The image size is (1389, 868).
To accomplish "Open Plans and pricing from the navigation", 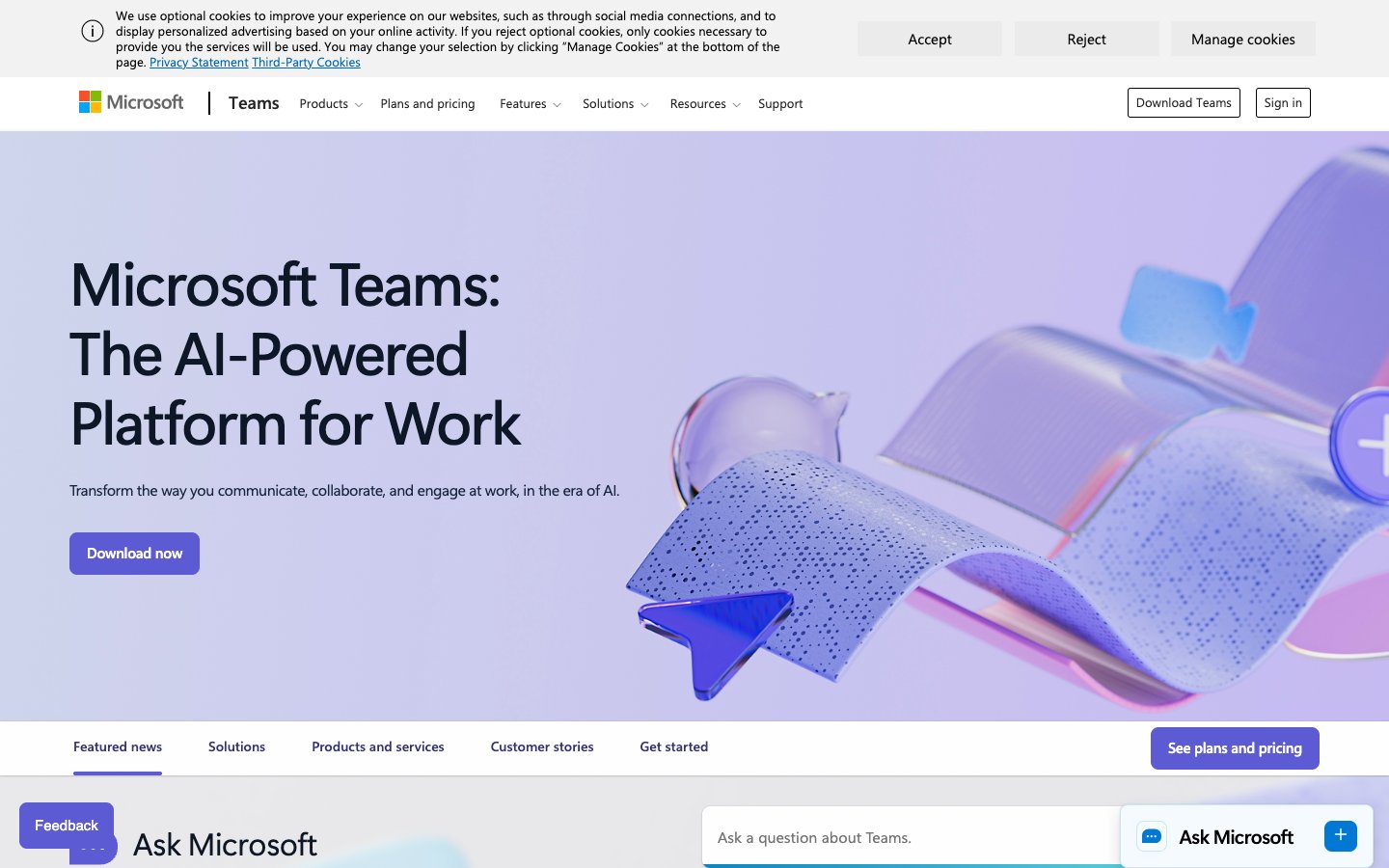I will click(427, 103).
